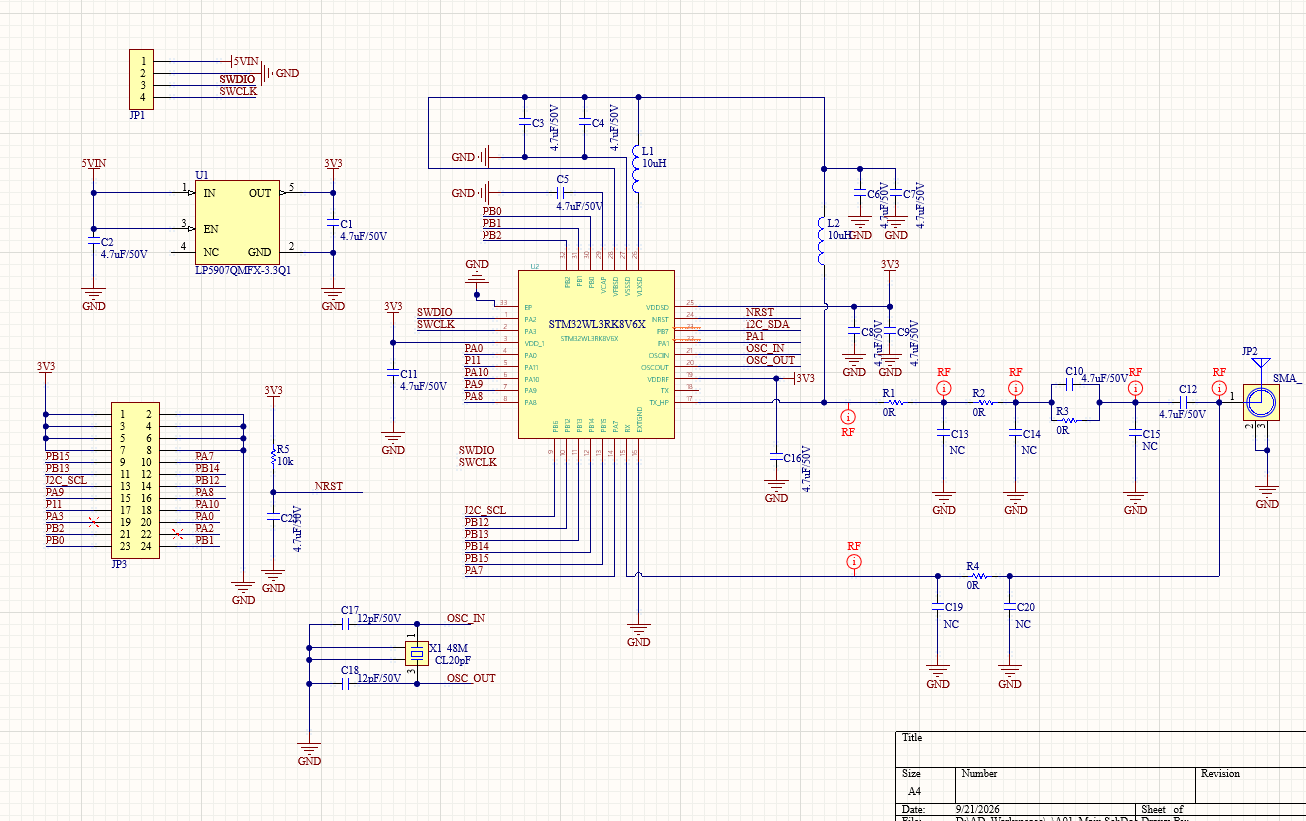The height and width of the screenshot is (821, 1306).
Task: Click the C19 NC capacitor symbol
Action: point(937,606)
